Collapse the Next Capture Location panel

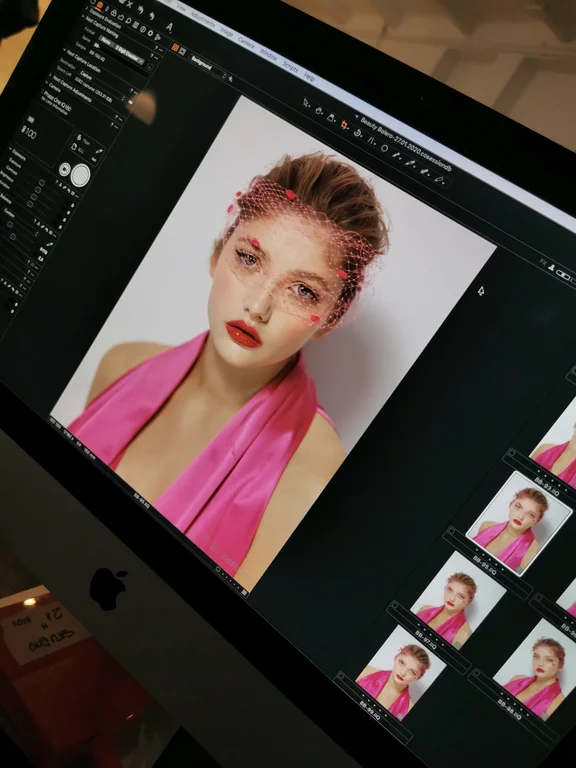[65, 49]
